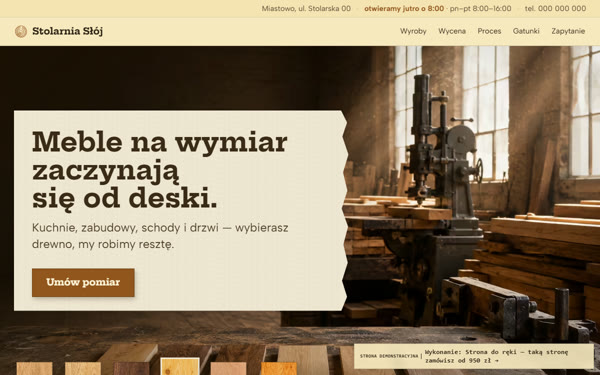600x375 pixels.
Task: Choose the bright orange wood swatch
Action: coord(279,368)
